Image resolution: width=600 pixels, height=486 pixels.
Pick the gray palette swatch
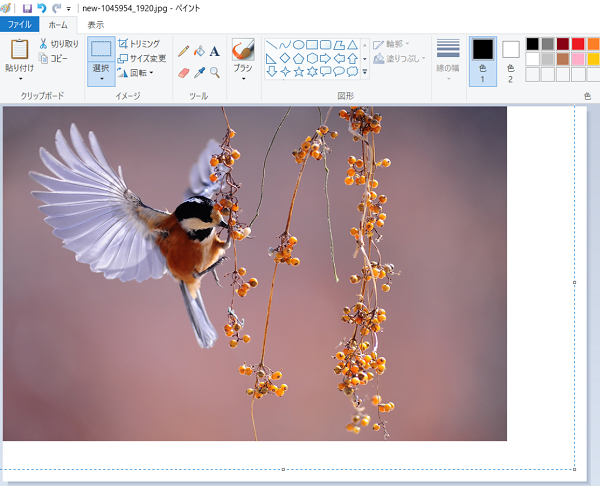pos(548,44)
